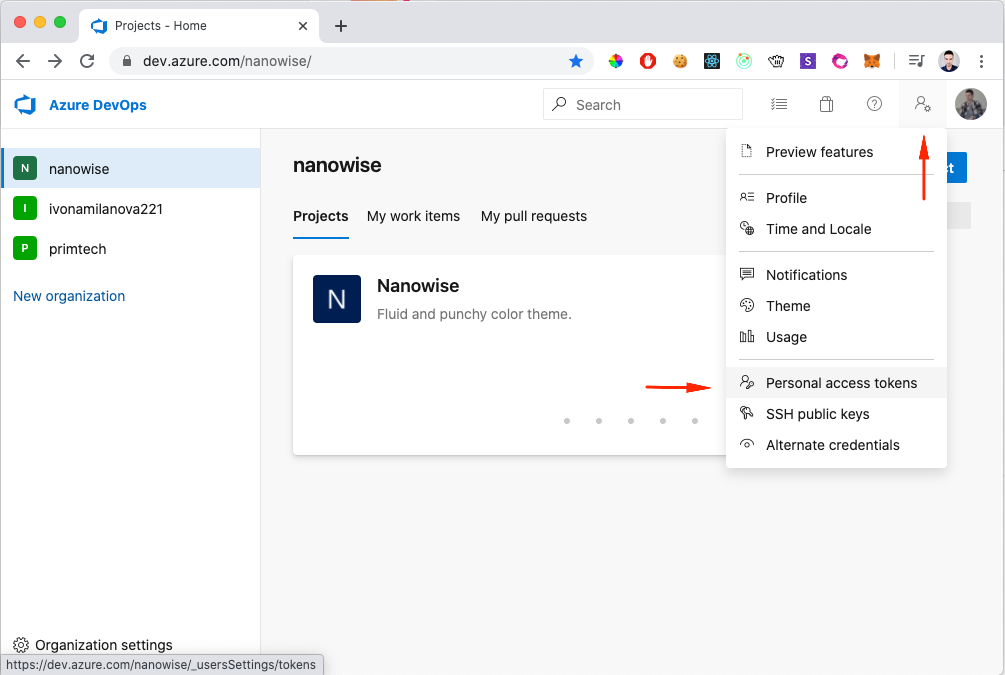Open the cookie extension icon
The width and height of the screenshot is (1005, 675).
[679, 61]
